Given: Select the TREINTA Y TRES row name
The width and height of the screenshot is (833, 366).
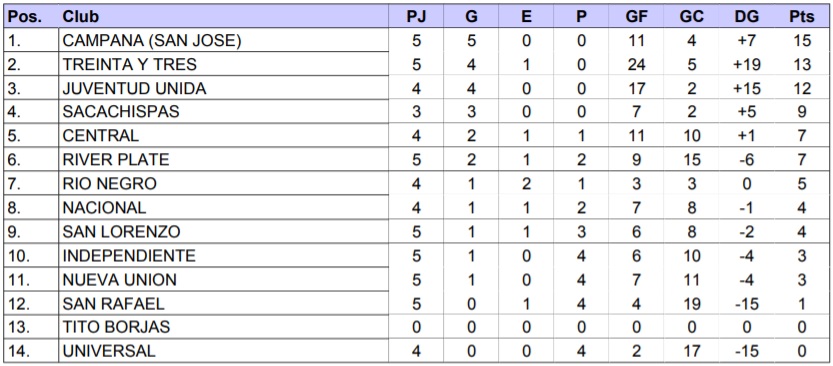Looking at the screenshot, I should (x=130, y=65).
